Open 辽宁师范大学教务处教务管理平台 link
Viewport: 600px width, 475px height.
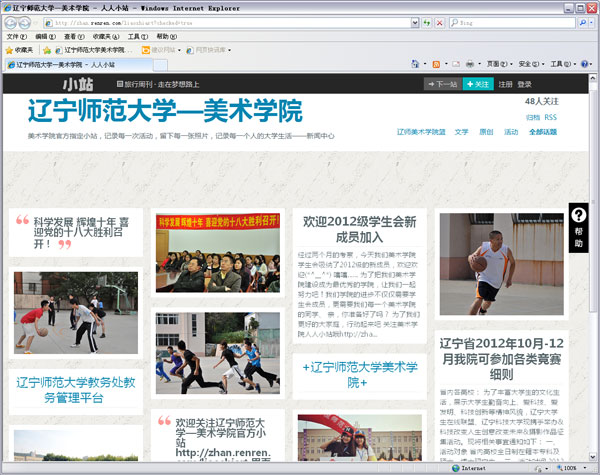click(x=75, y=389)
